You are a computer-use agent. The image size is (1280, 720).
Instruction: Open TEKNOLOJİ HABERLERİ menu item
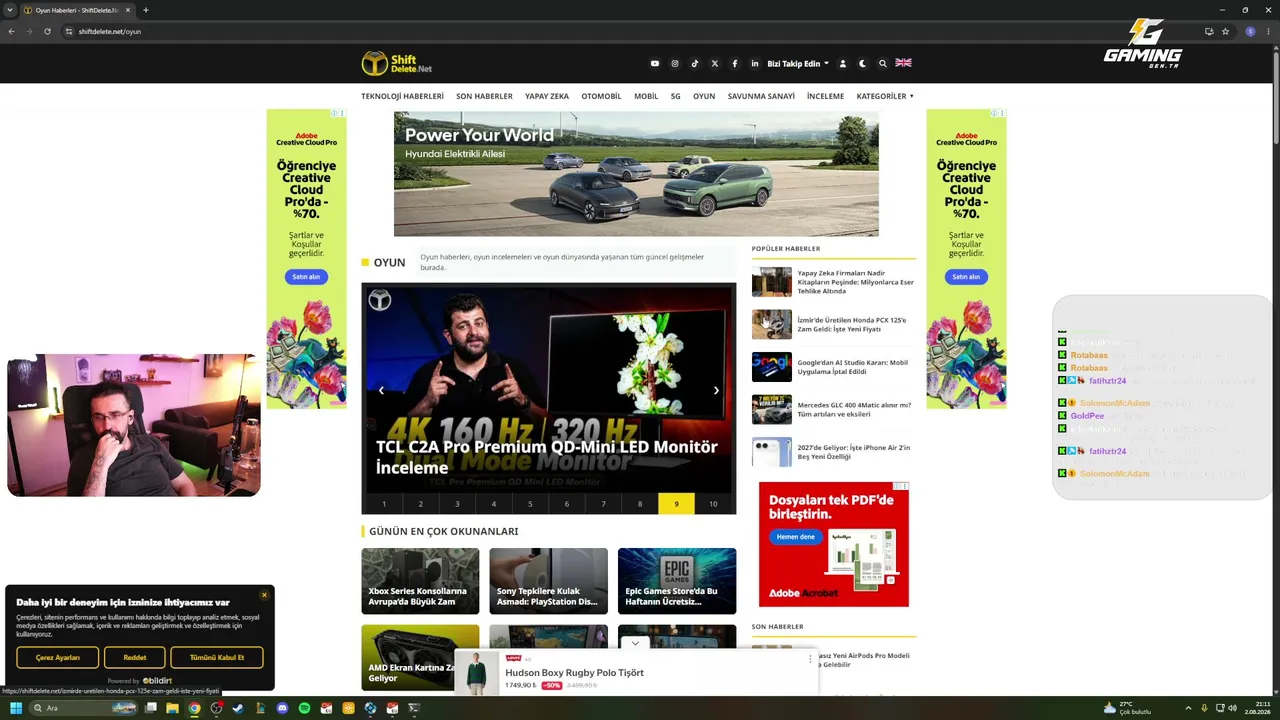pyautogui.click(x=402, y=96)
